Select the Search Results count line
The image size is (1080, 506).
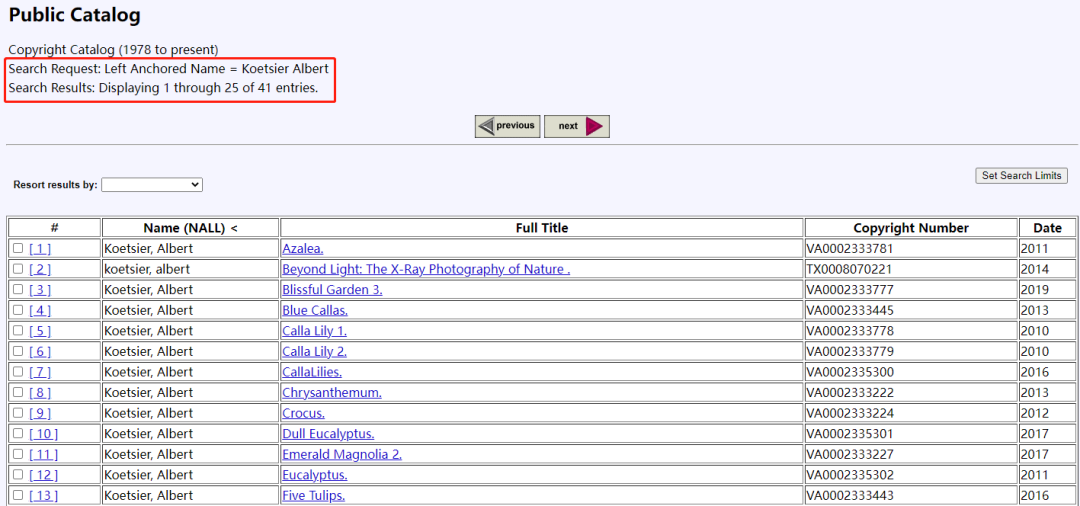point(163,88)
